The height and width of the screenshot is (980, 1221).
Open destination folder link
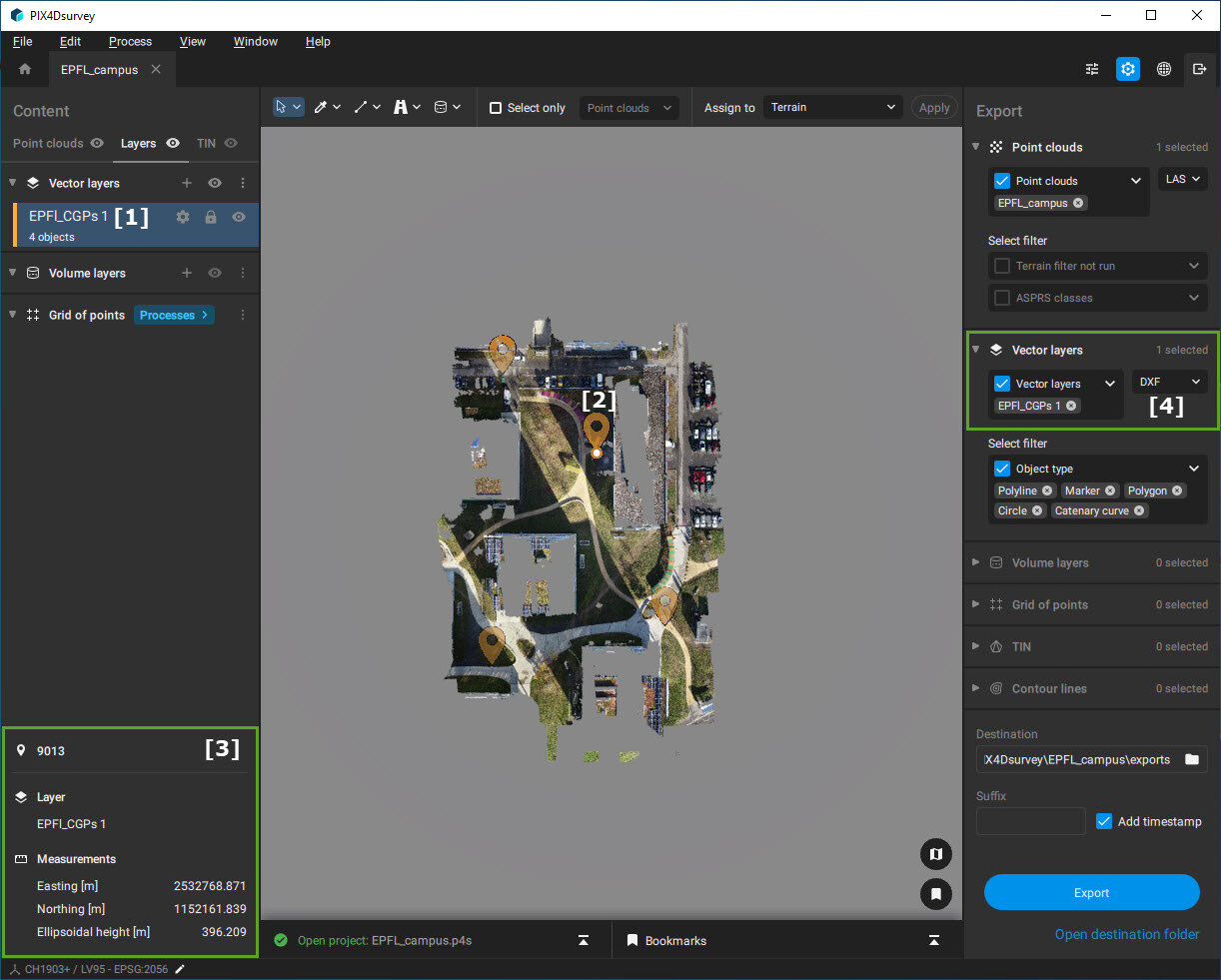1126,934
